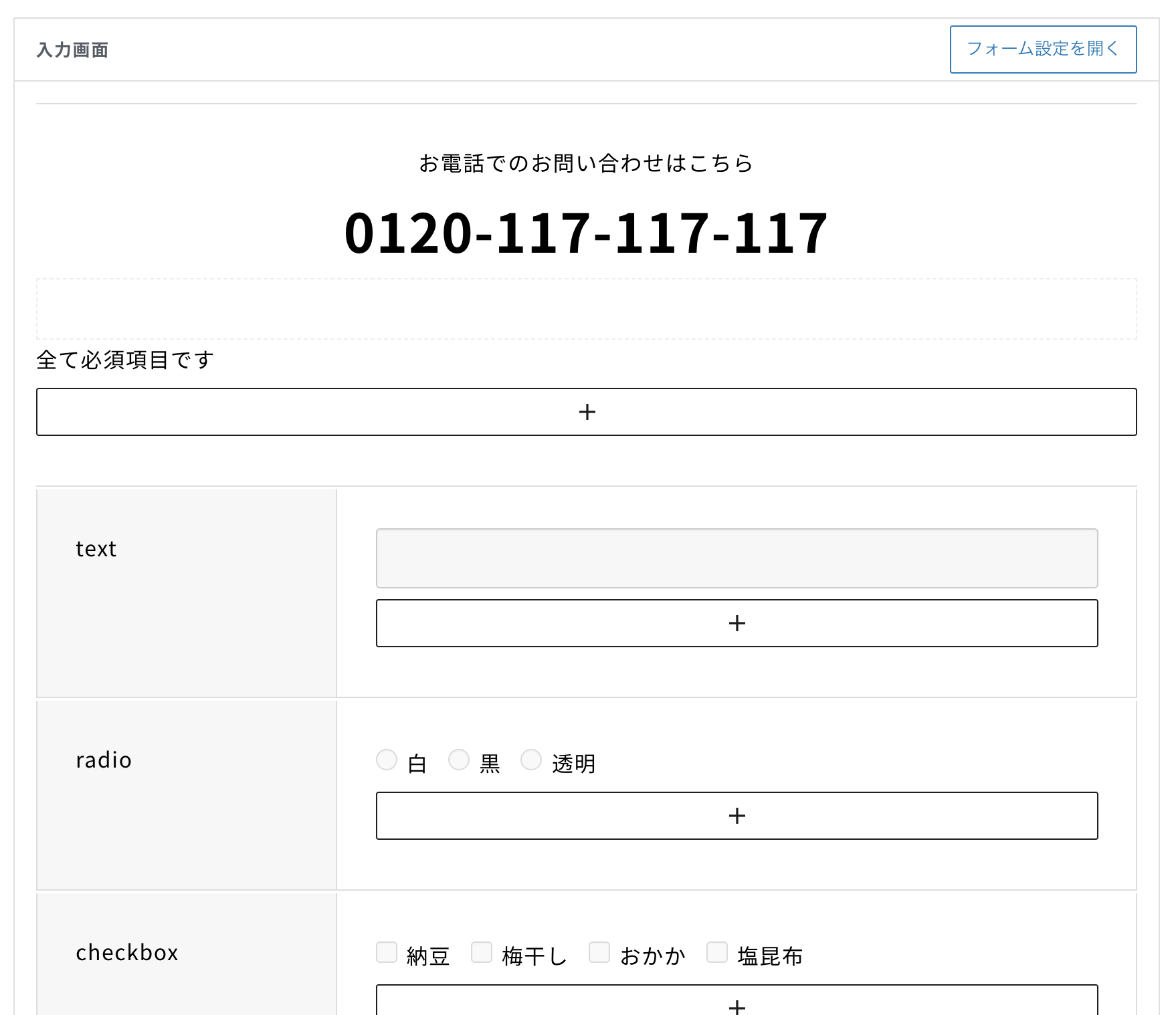Select the 透明 radio option
Image resolution: width=1176 pixels, height=1015 pixels.
[x=531, y=760]
